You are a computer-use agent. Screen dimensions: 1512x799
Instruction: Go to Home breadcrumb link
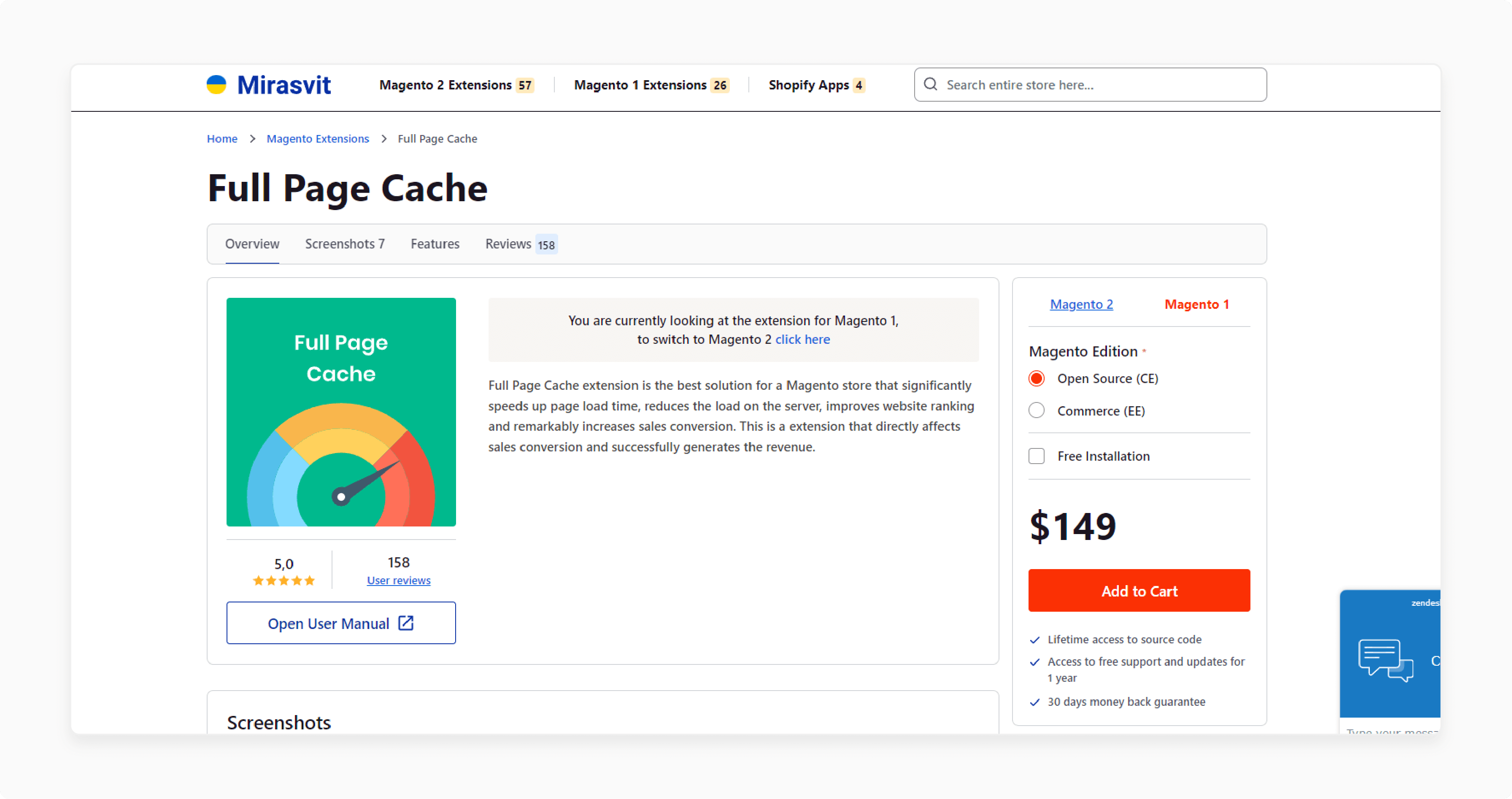point(222,138)
